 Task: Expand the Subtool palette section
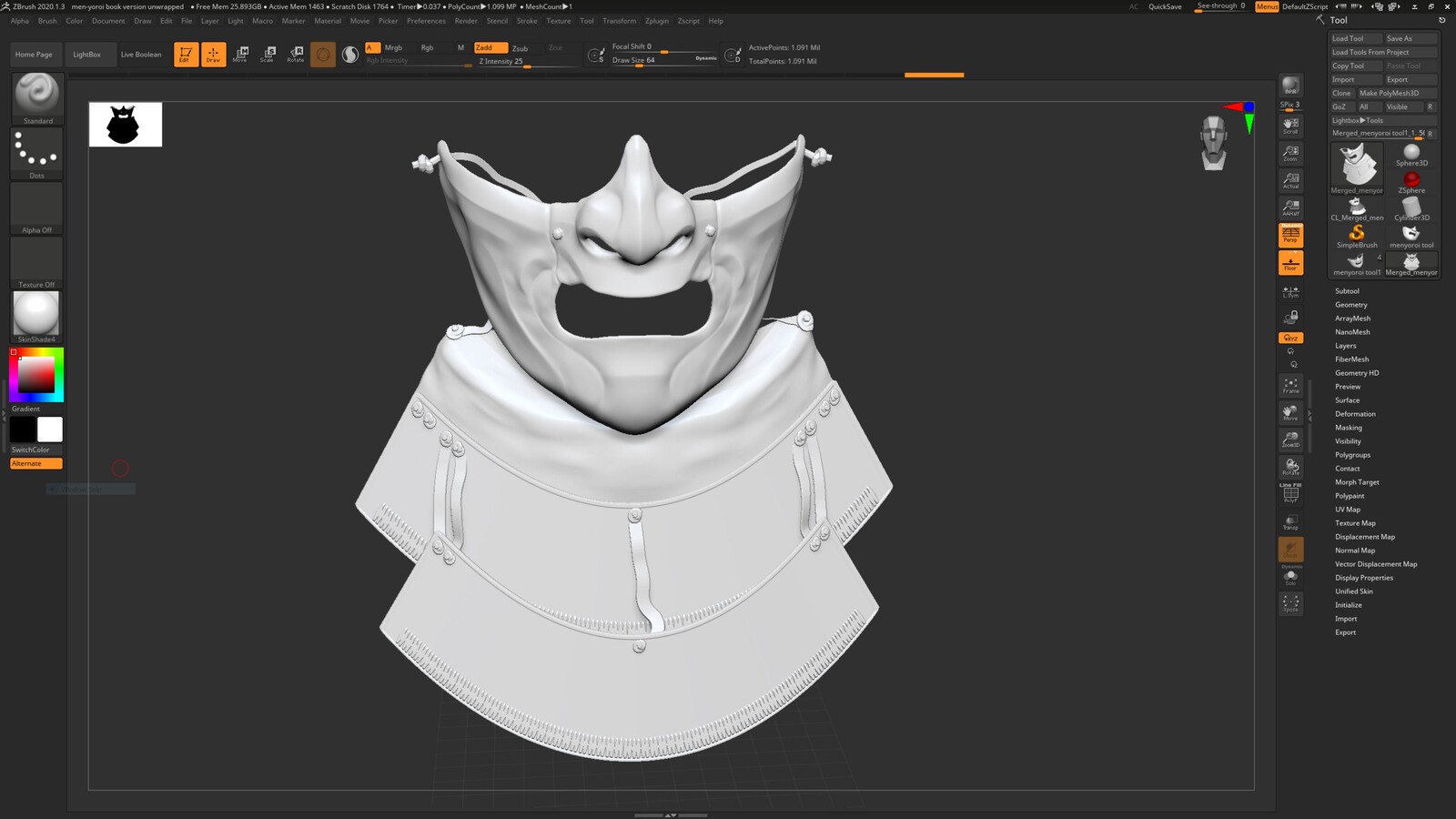click(x=1347, y=291)
